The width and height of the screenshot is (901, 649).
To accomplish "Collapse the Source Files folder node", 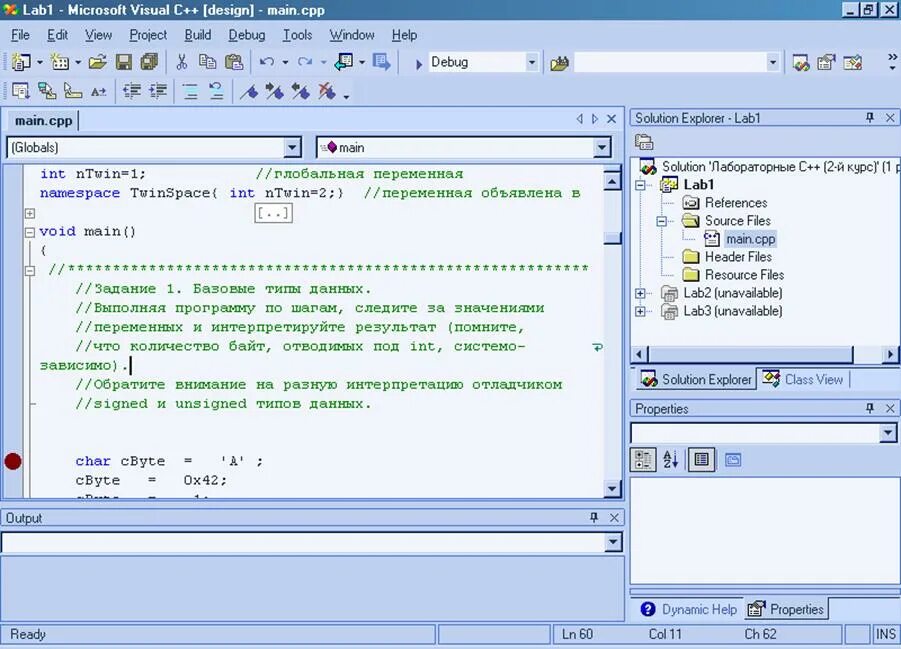I will pyautogui.click(x=662, y=221).
